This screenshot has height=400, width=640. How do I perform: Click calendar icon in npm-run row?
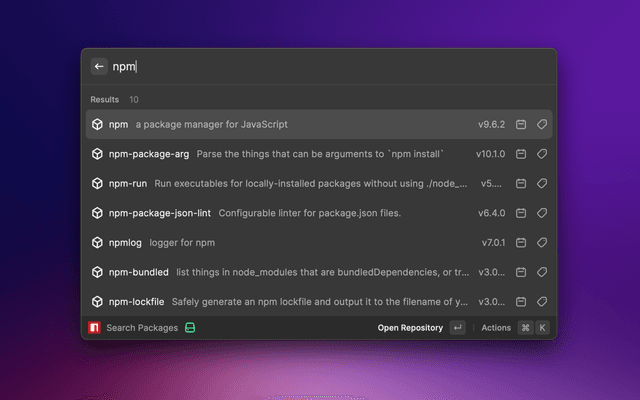(521, 183)
